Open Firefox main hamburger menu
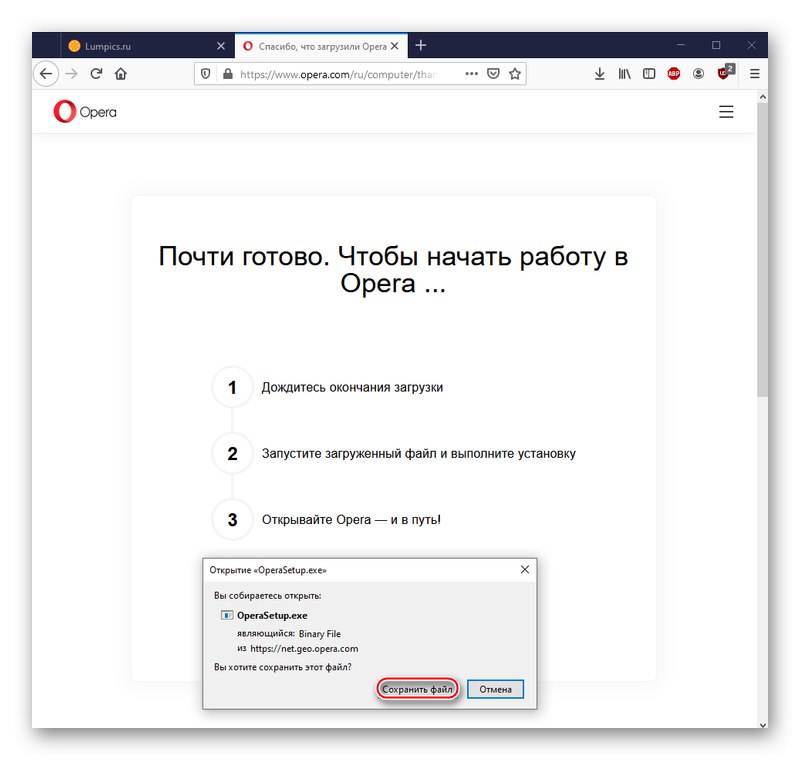800x760 pixels. 755,74
